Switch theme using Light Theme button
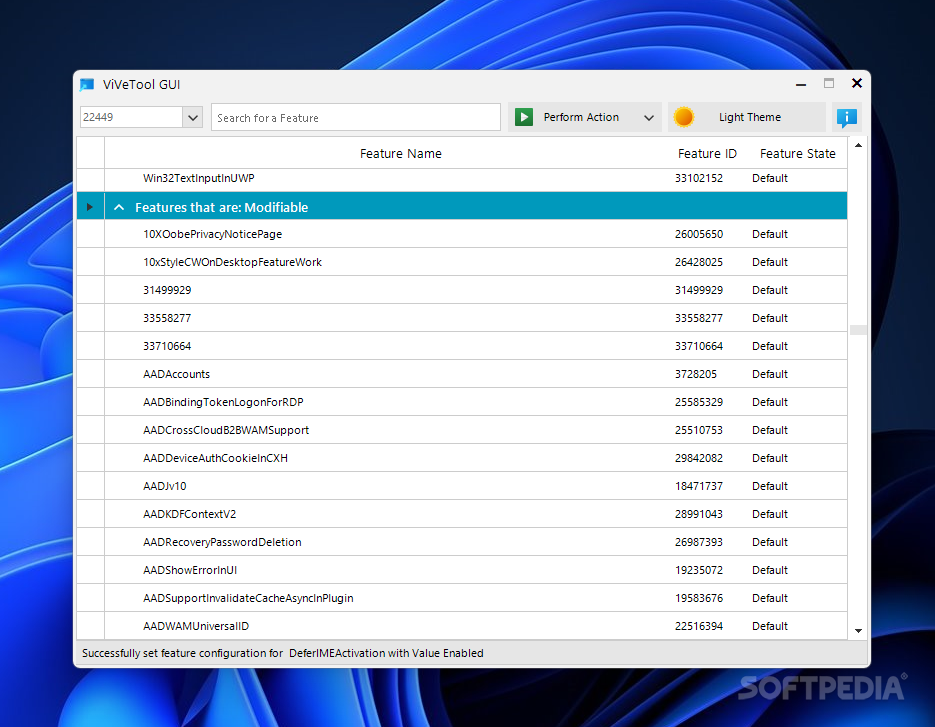Viewport: 935px width, 727px height. point(747,117)
